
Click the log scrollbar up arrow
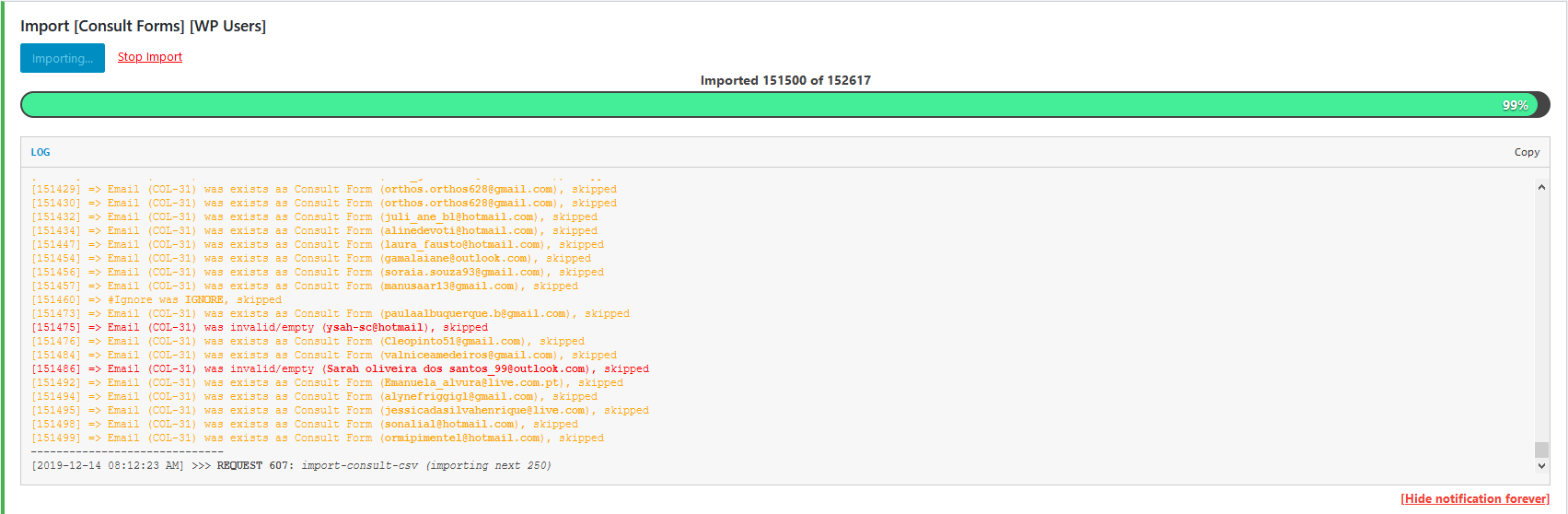pyautogui.click(x=1541, y=187)
